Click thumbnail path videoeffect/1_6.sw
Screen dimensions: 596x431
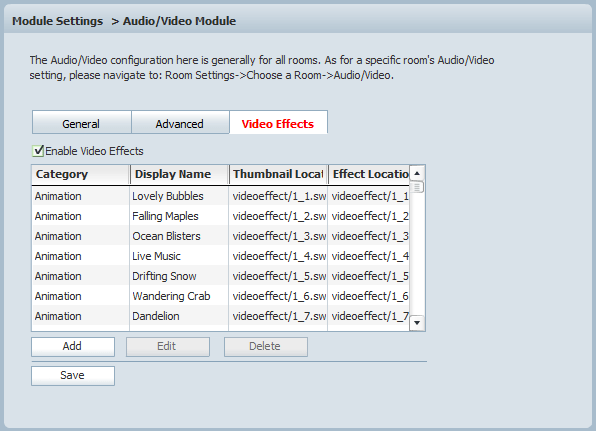[x=278, y=296]
